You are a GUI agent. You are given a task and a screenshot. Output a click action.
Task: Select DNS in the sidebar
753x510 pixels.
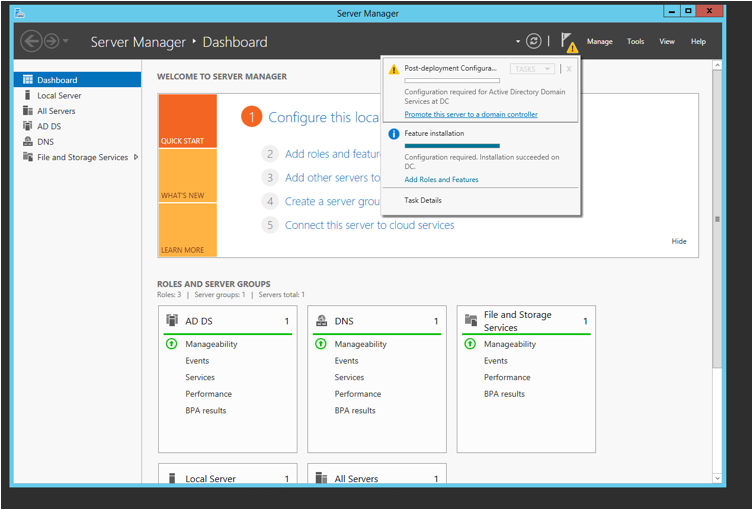(77, 141)
